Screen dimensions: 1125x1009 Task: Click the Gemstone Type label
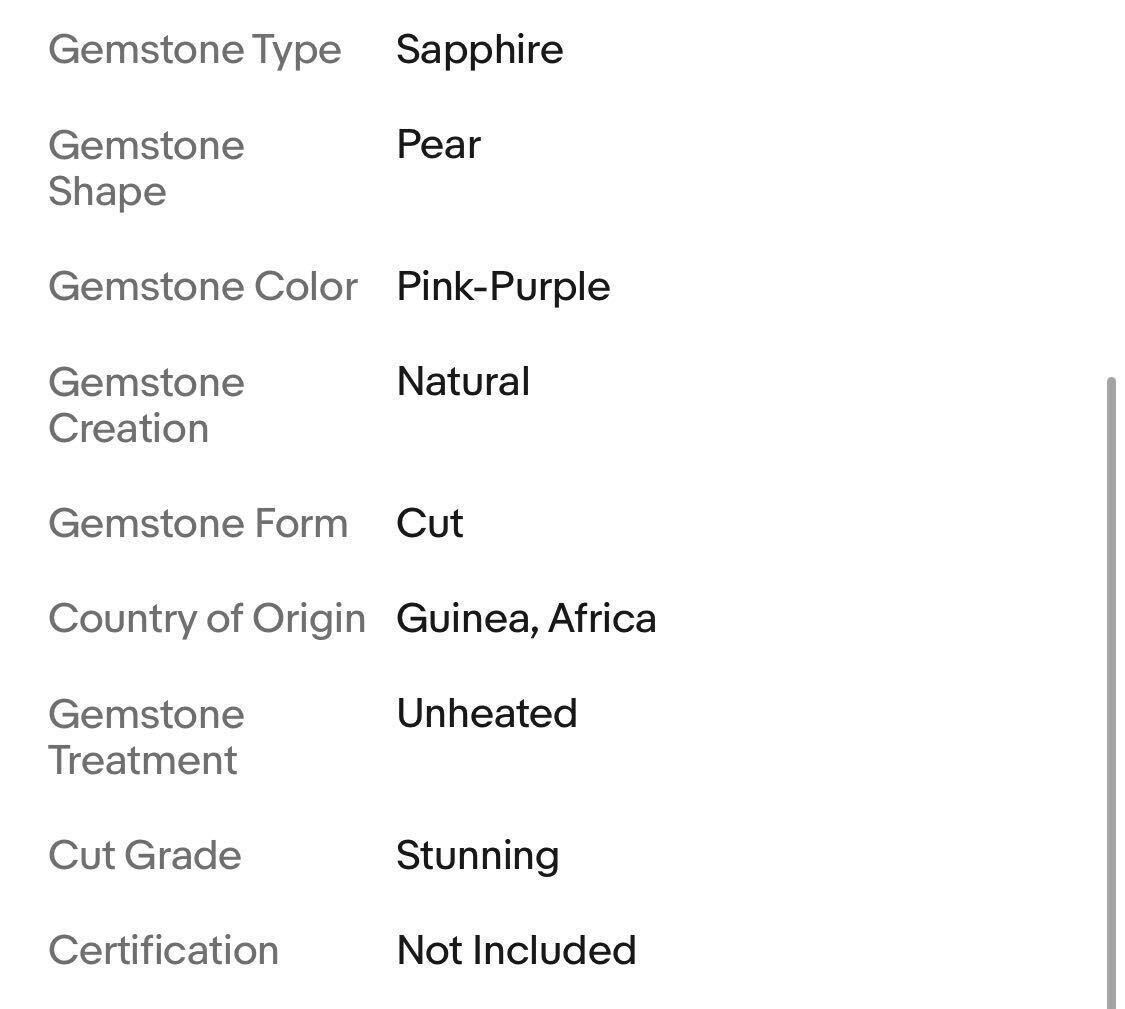point(195,49)
